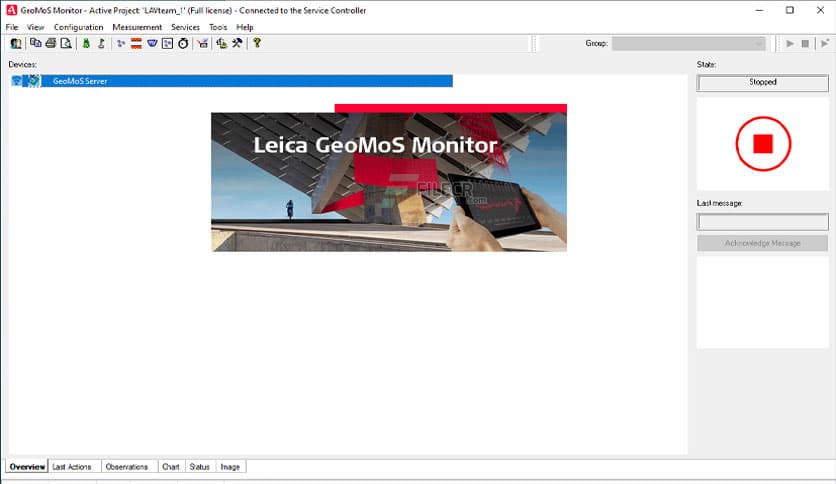Click the antenna icon beside GeoMoS Server
The image size is (836, 484).
coord(17,81)
